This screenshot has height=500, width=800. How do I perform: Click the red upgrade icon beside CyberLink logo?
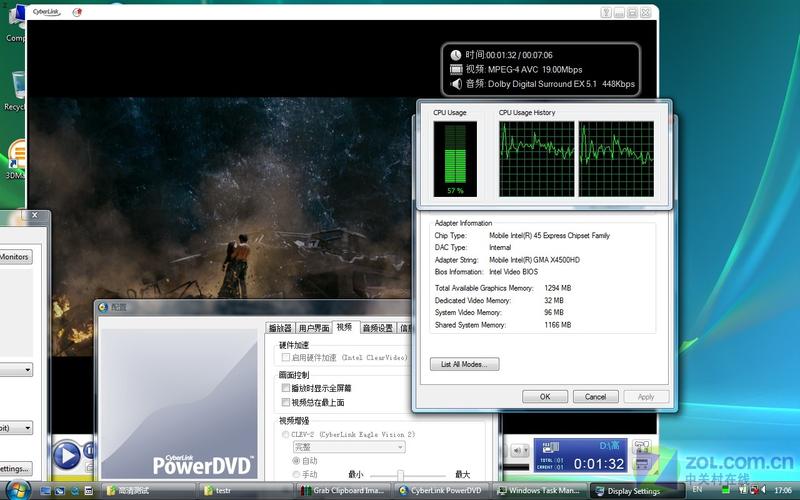point(77,12)
